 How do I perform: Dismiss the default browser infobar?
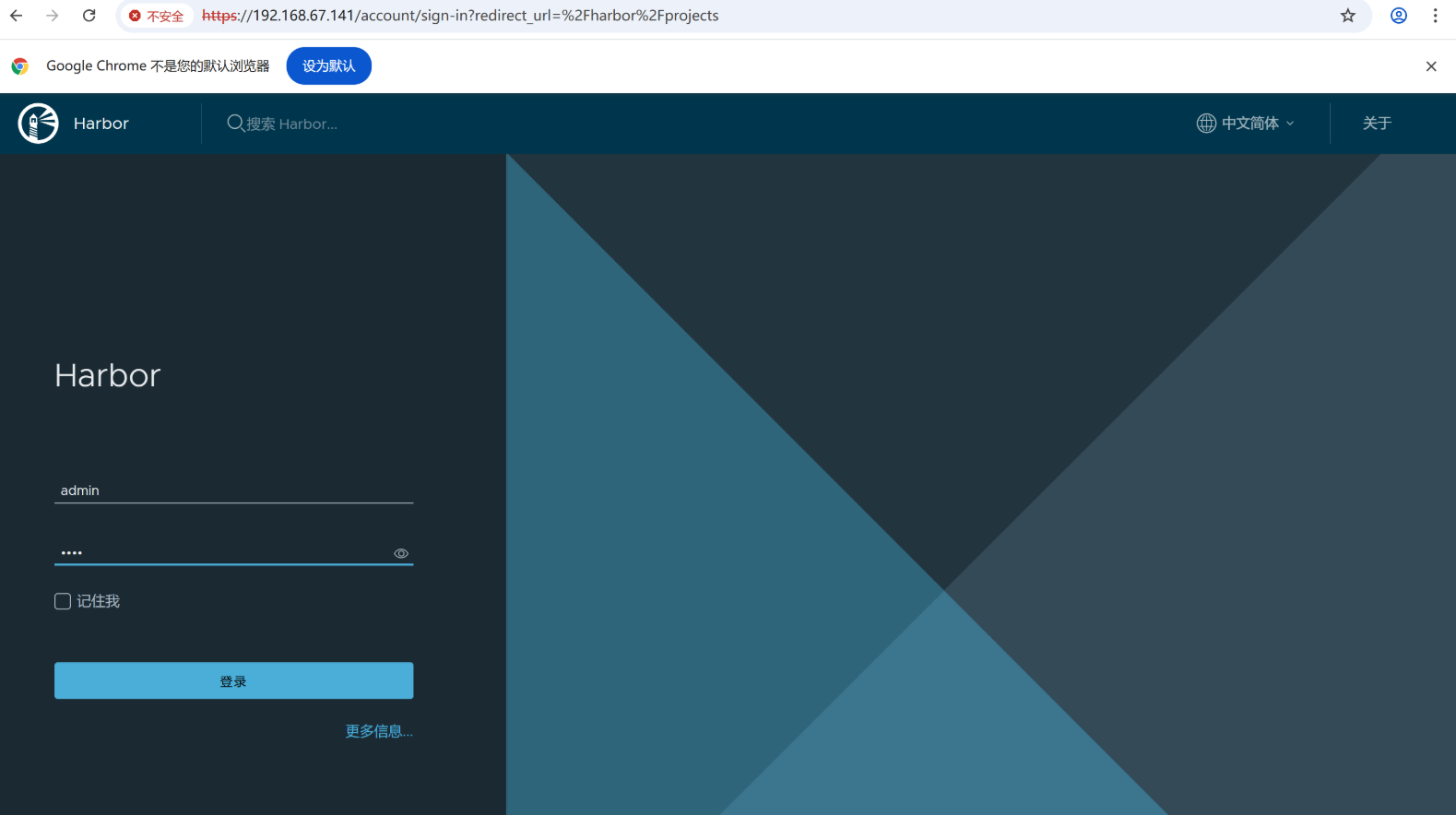point(1431,66)
